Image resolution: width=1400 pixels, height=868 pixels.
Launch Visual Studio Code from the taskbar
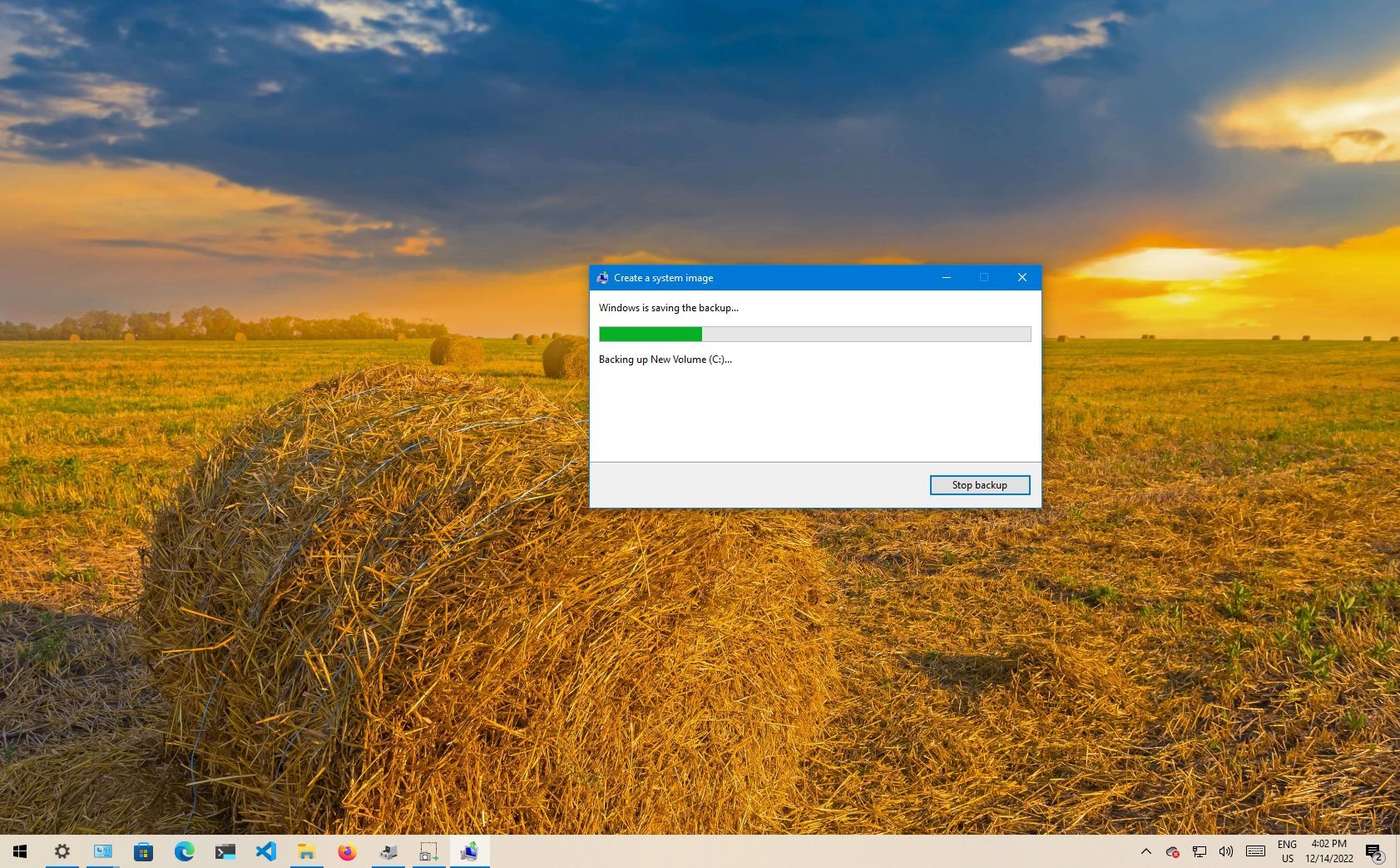coord(265,851)
